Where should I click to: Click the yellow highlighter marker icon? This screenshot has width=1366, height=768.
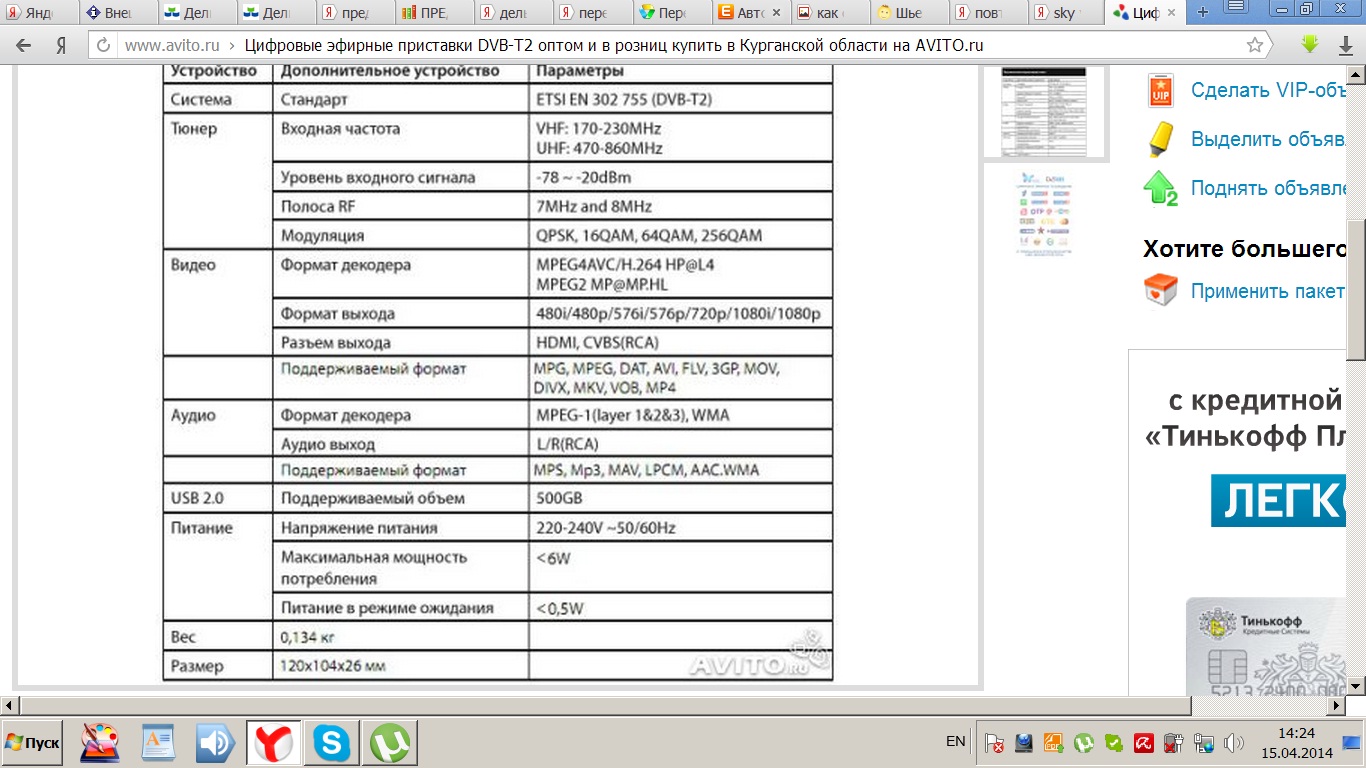point(1160,138)
